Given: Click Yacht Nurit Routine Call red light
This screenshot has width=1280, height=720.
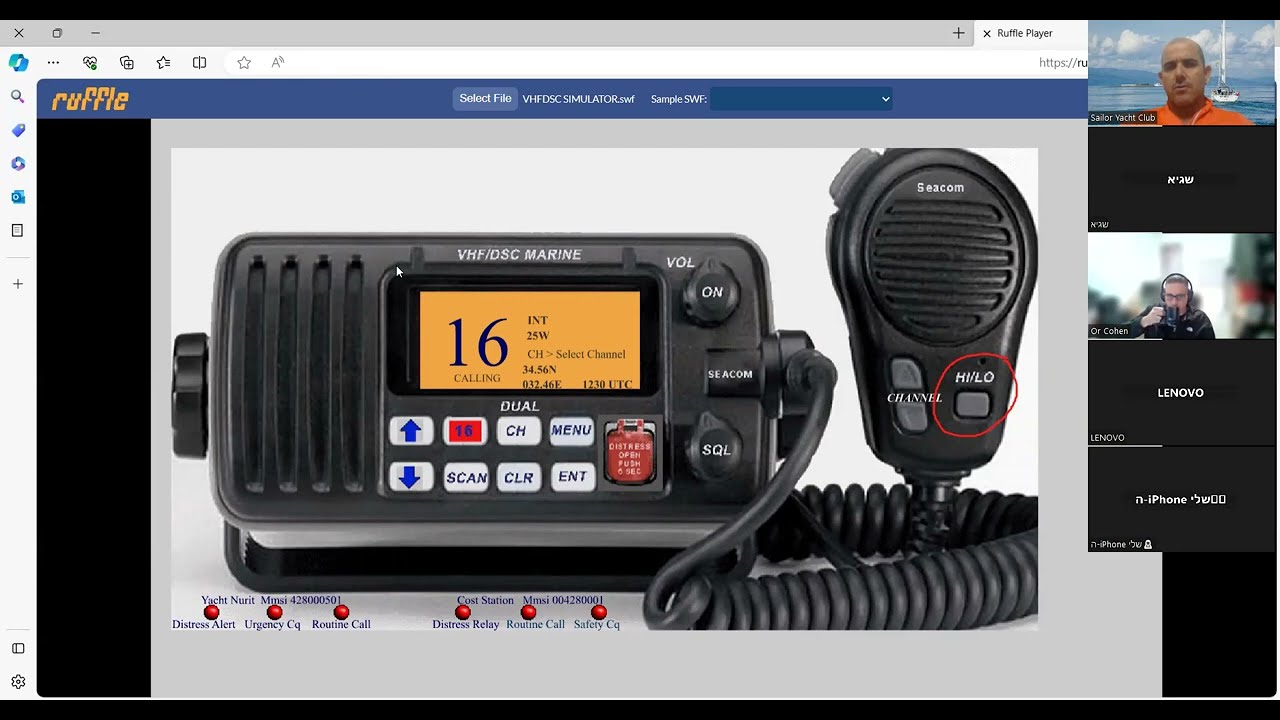Looking at the screenshot, I should click(341, 612).
